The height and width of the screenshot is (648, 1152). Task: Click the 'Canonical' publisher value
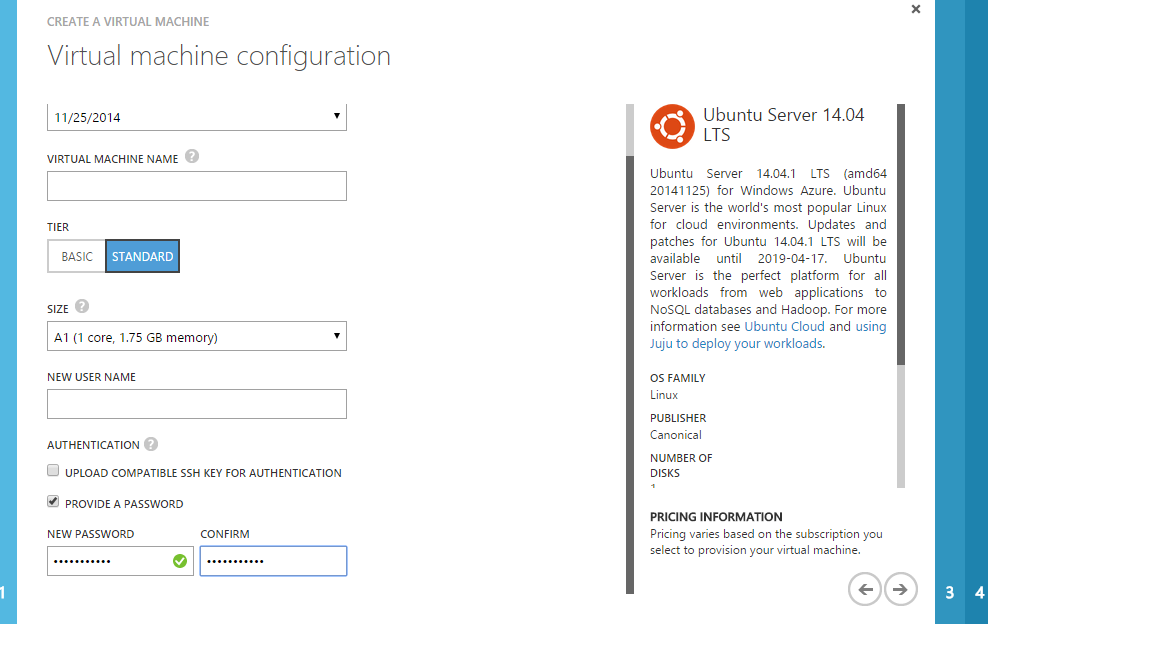point(676,435)
